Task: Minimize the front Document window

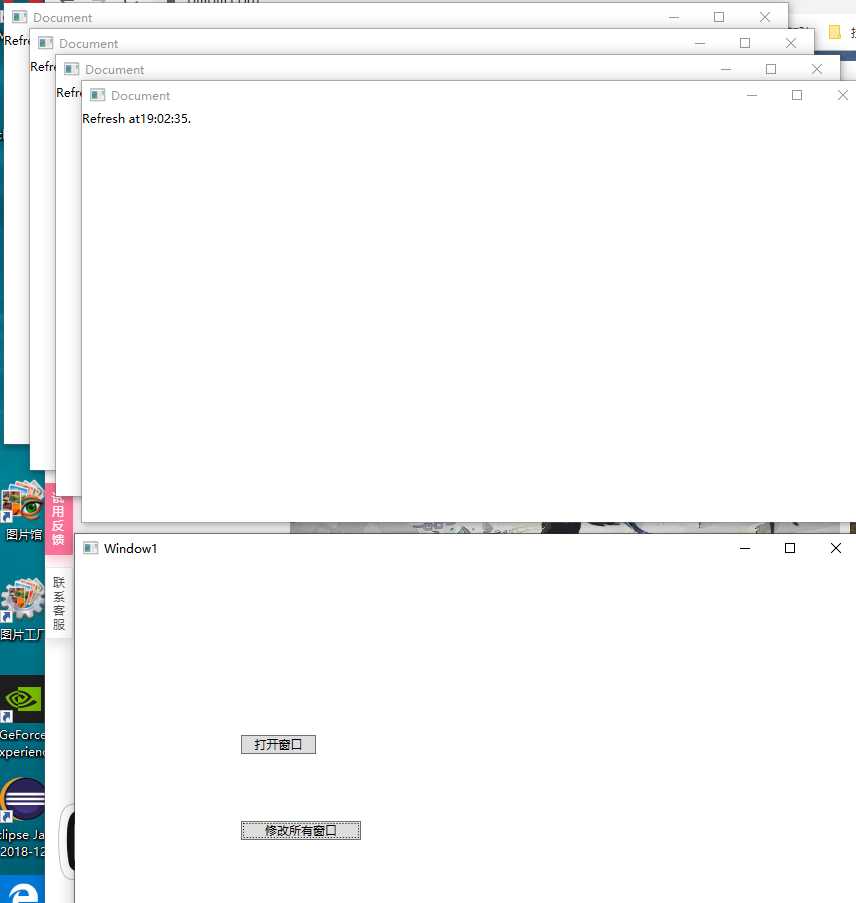Action: click(752, 95)
